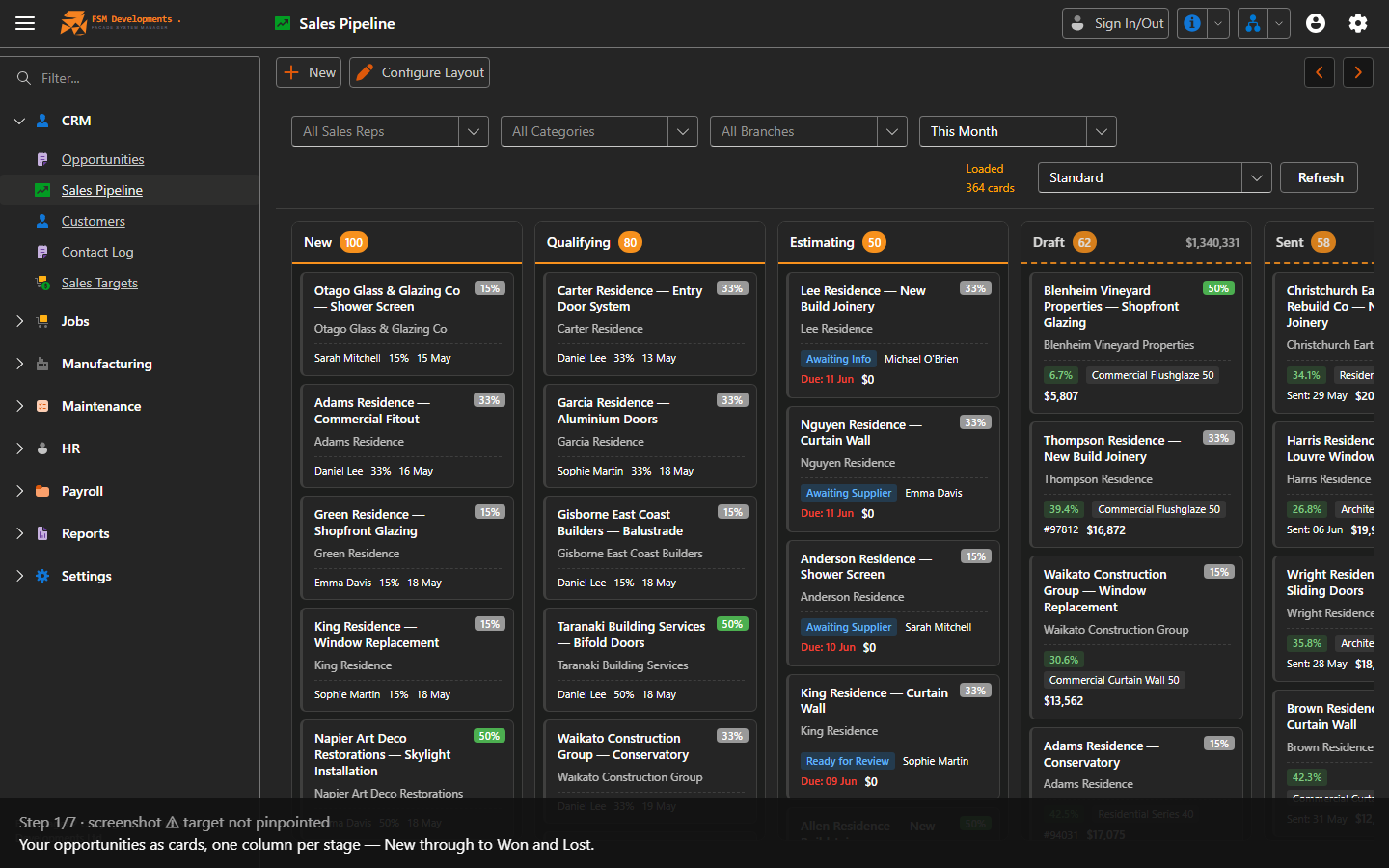Open dropdown arrow beside info icon

point(1218,23)
